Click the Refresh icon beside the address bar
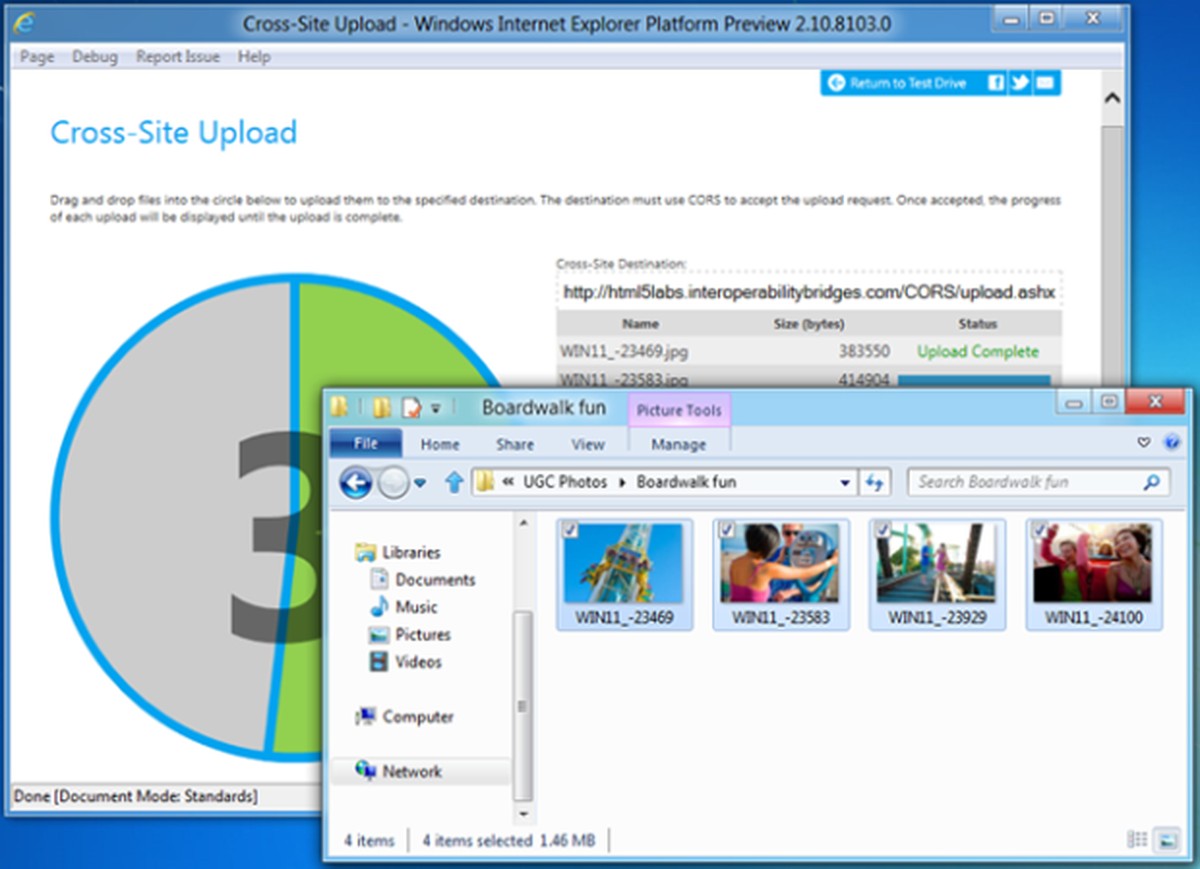 (x=876, y=482)
